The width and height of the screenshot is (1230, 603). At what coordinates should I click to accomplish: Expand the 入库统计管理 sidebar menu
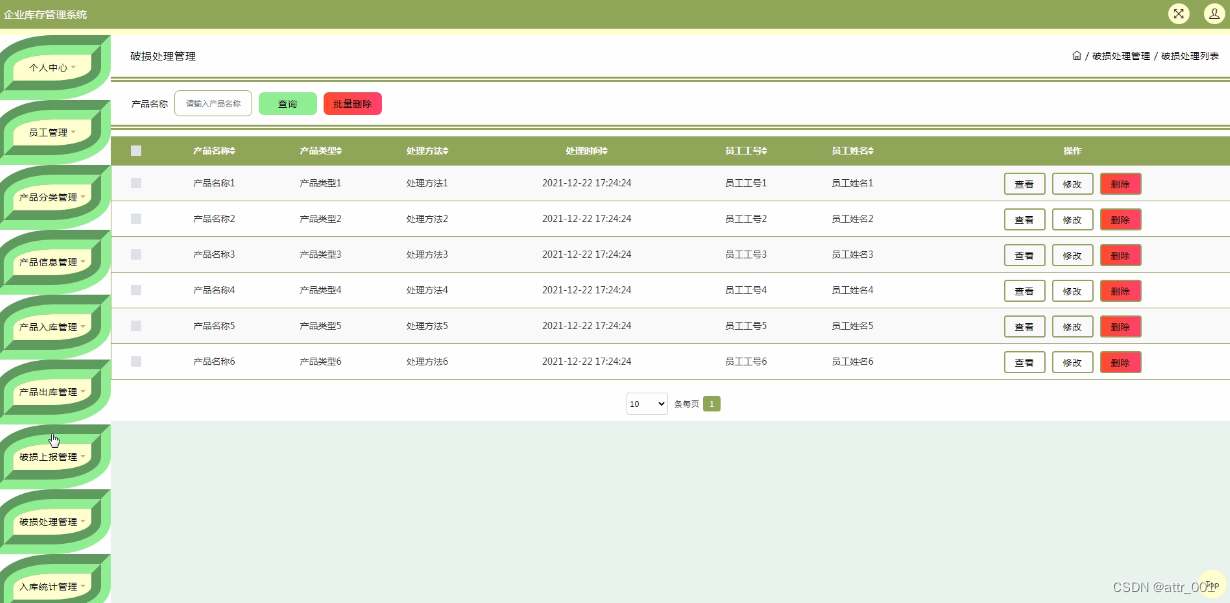point(54,587)
